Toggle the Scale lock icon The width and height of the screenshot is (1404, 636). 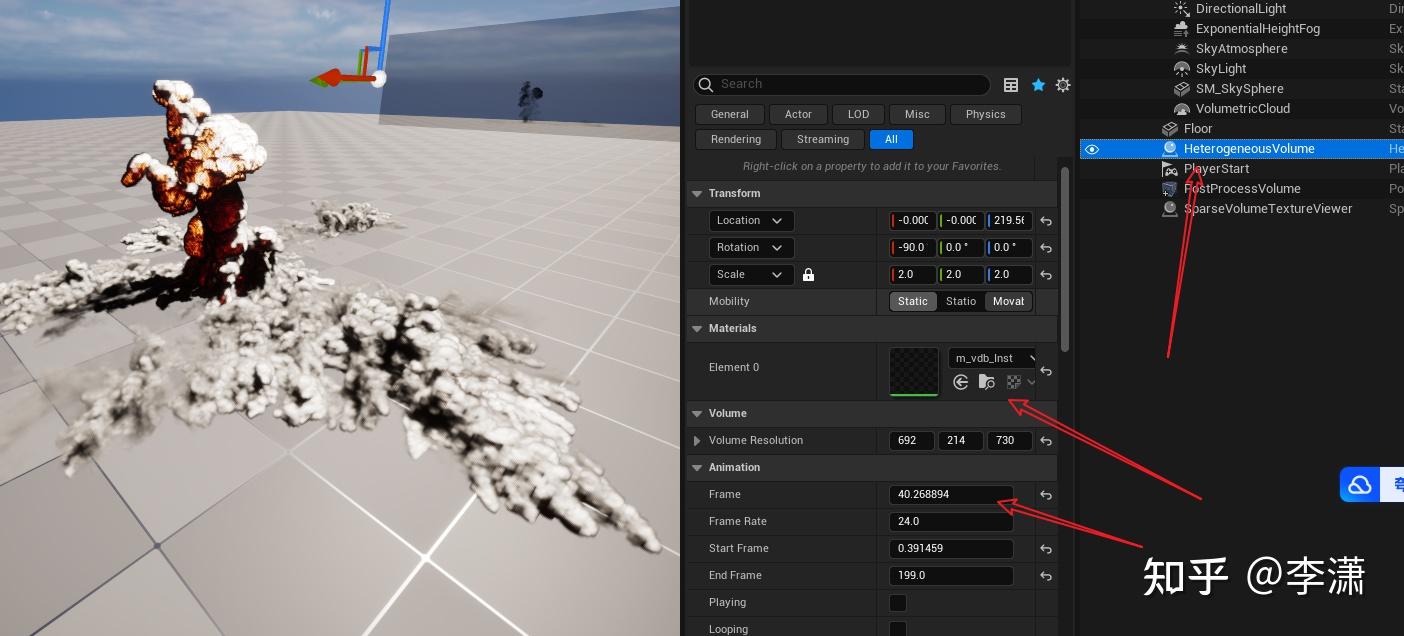(808, 275)
